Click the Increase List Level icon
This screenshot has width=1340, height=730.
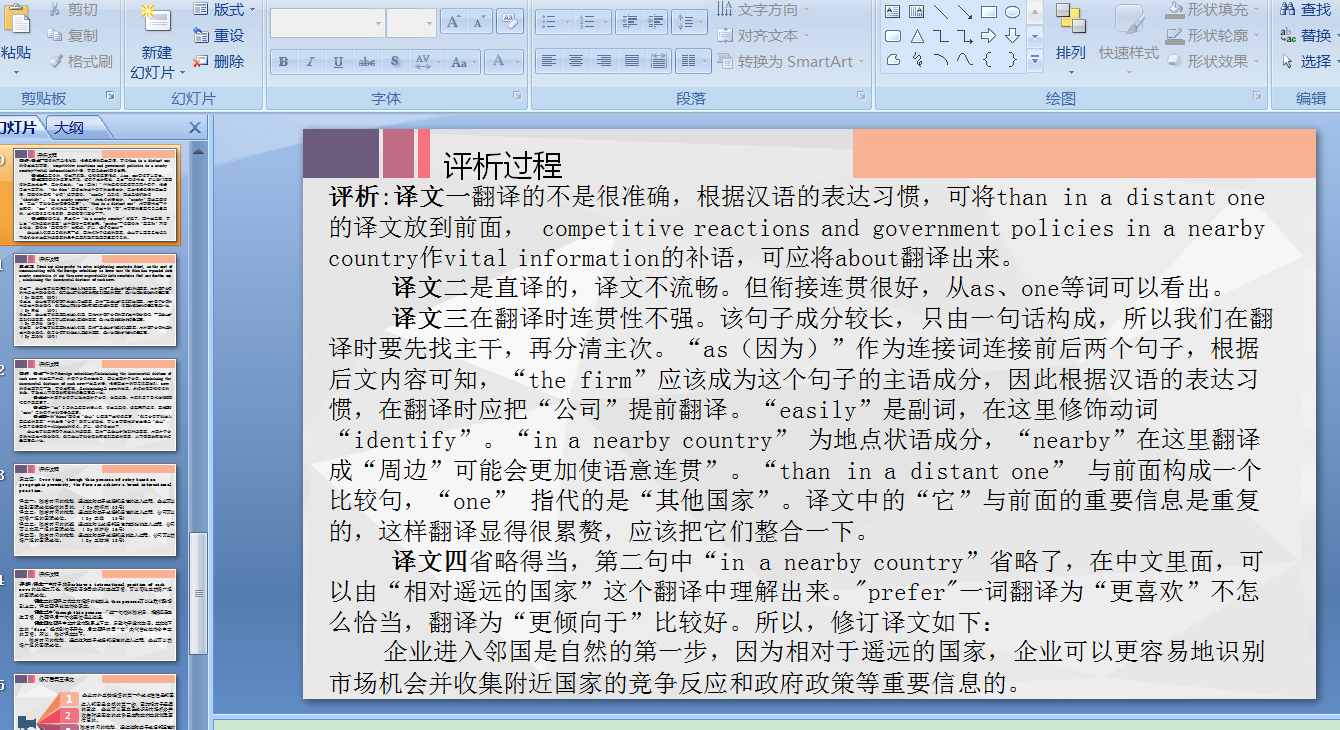[656, 22]
